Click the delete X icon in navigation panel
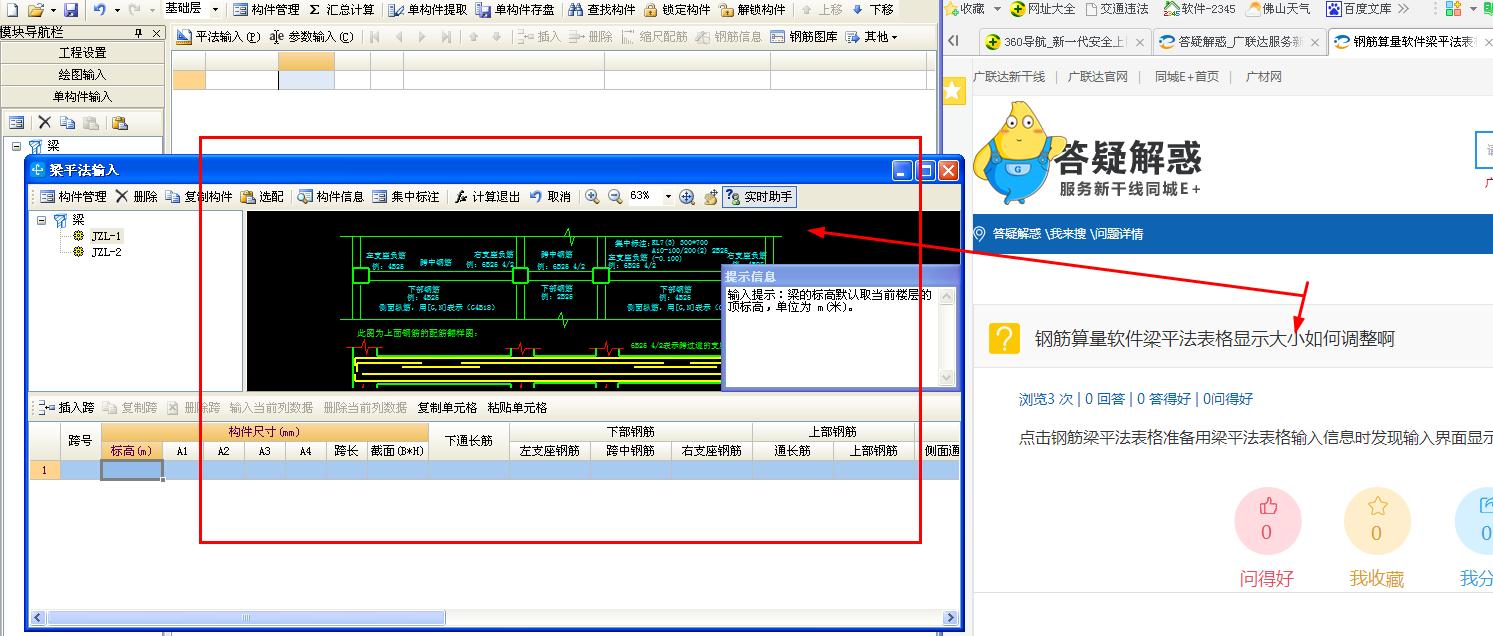 click(44, 122)
